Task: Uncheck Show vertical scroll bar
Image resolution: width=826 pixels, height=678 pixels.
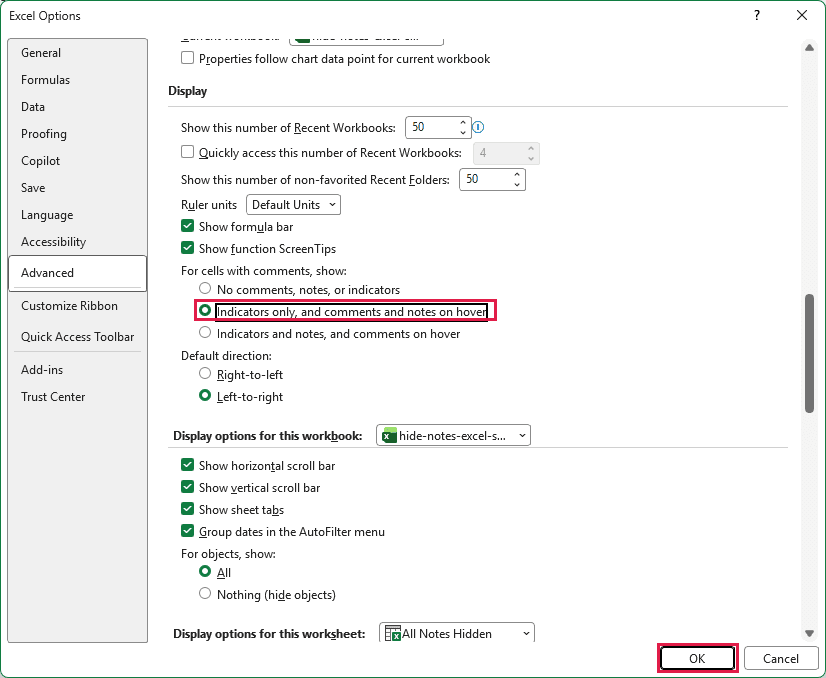Action: (188, 487)
